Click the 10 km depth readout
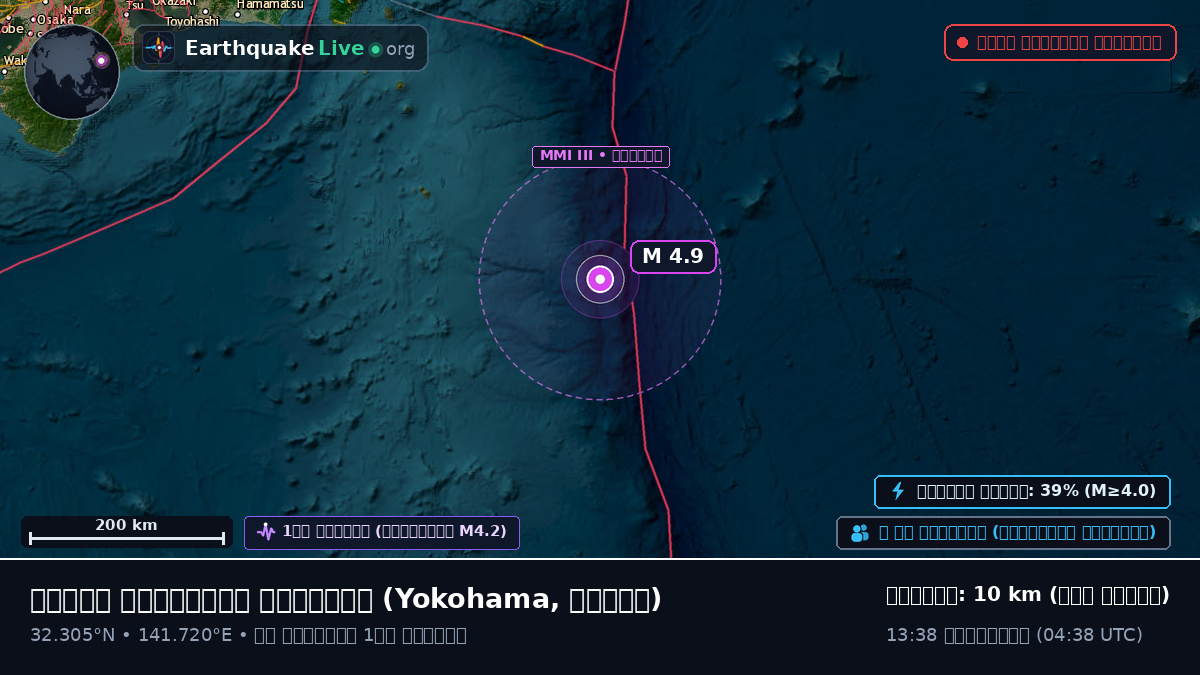Screen dimensions: 1200x675 (1028, 595)
